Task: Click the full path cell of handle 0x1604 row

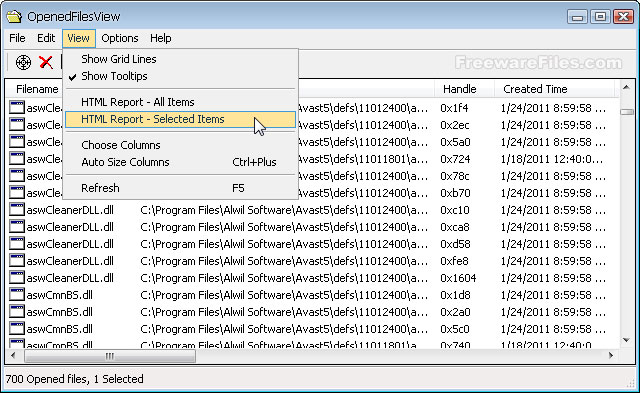Action: pyautogui.click(x=284, y=278)
